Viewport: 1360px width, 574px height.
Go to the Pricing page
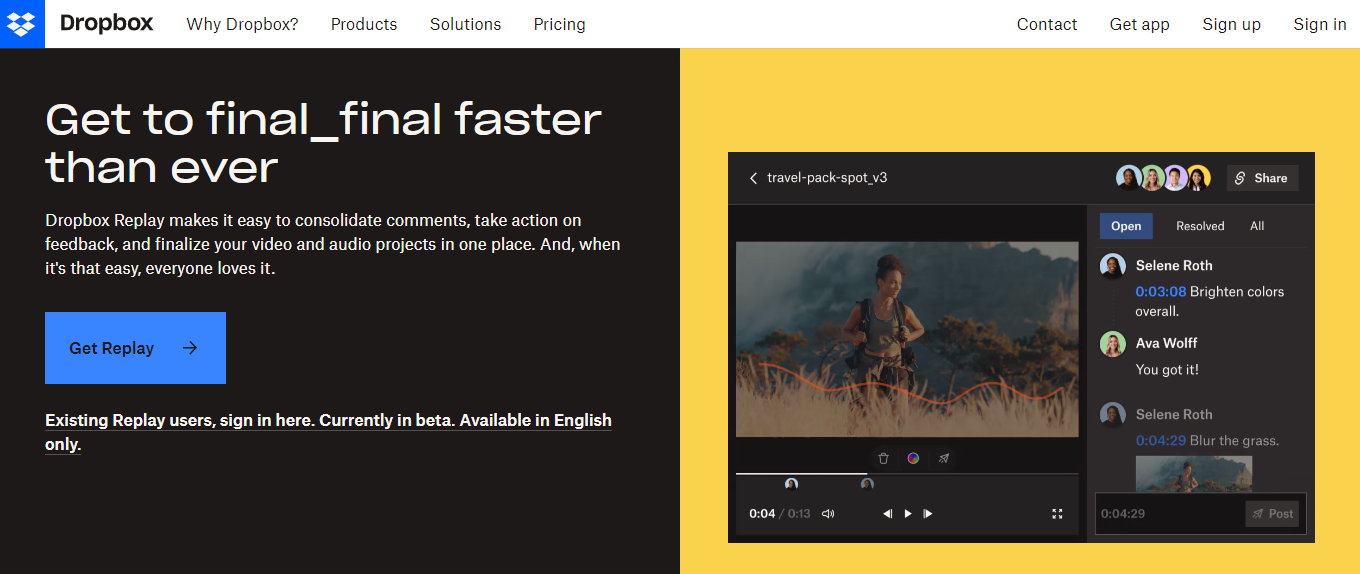point(560,24)
